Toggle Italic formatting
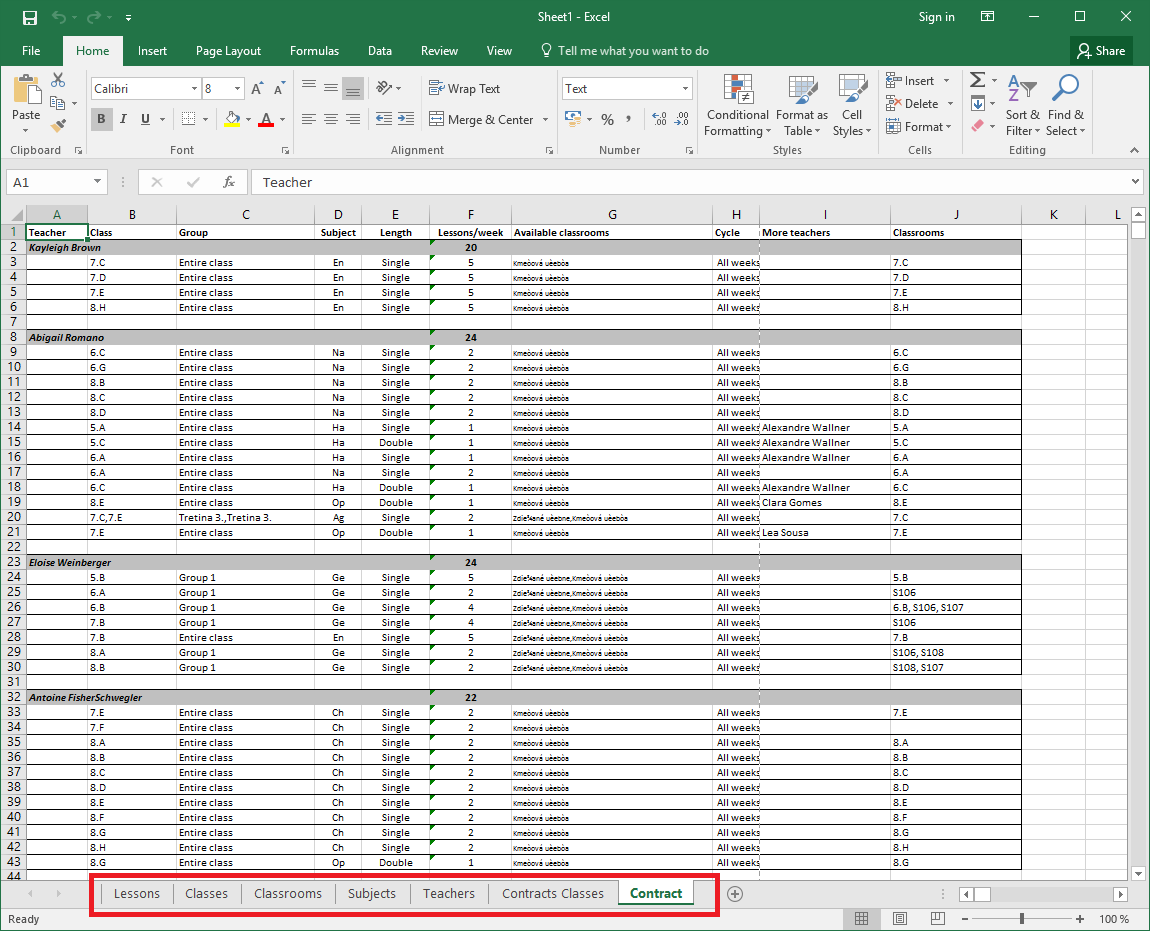The width and height of the screenshot is (1150, 931). tap(123, 119)
